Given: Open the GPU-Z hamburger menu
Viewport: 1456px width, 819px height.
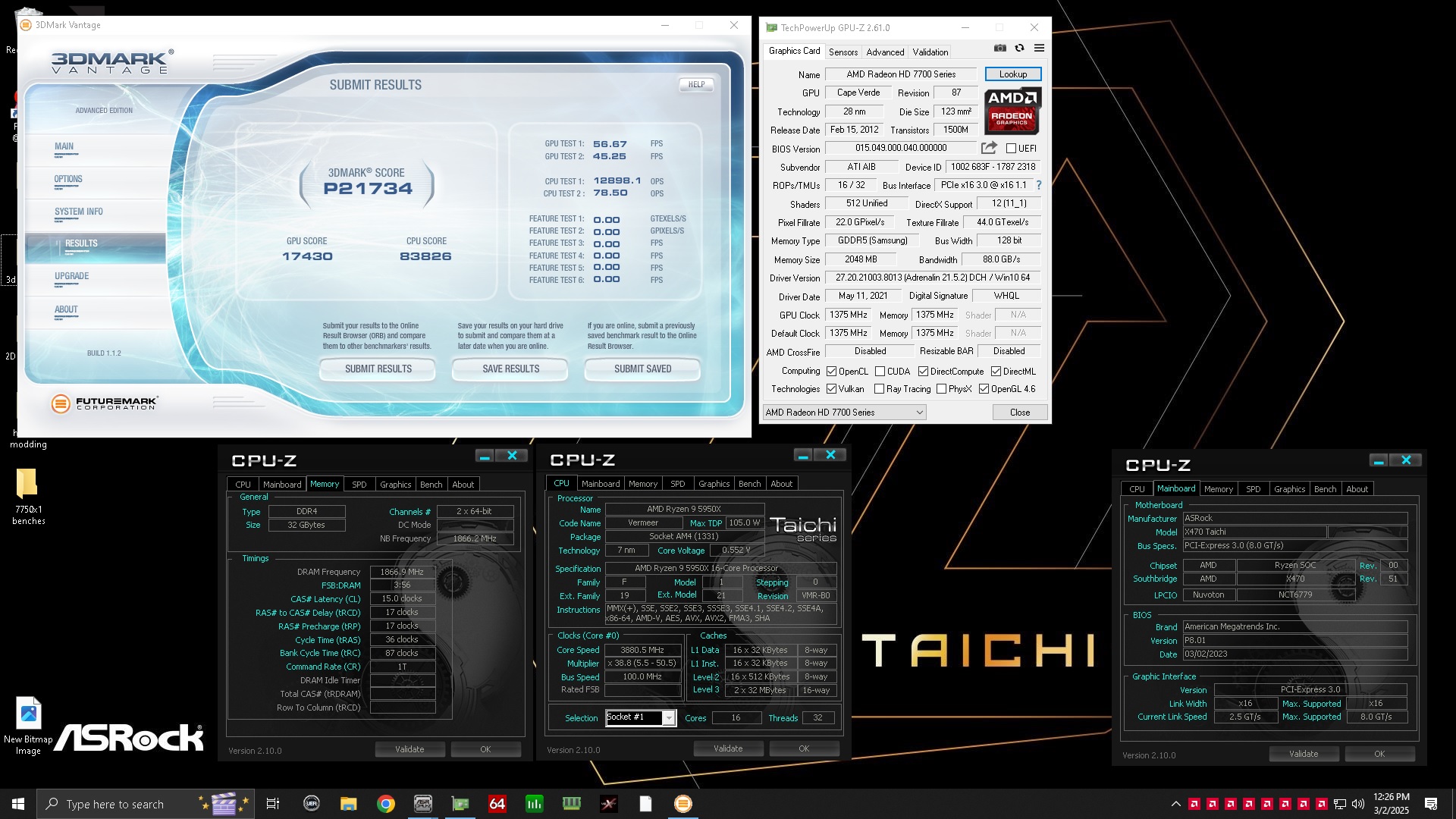Looking at the screenshot, I should (x=1040, y=49).
